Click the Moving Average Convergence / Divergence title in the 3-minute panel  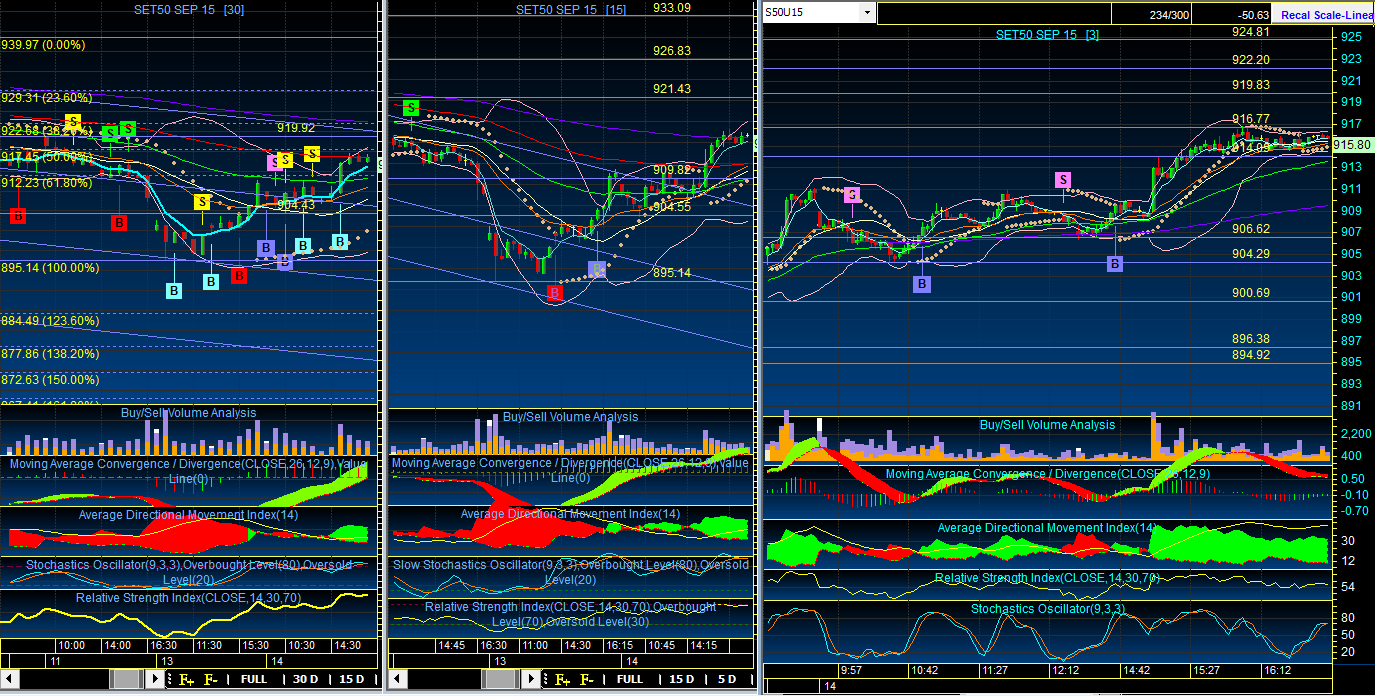(x=1048, y=474)
